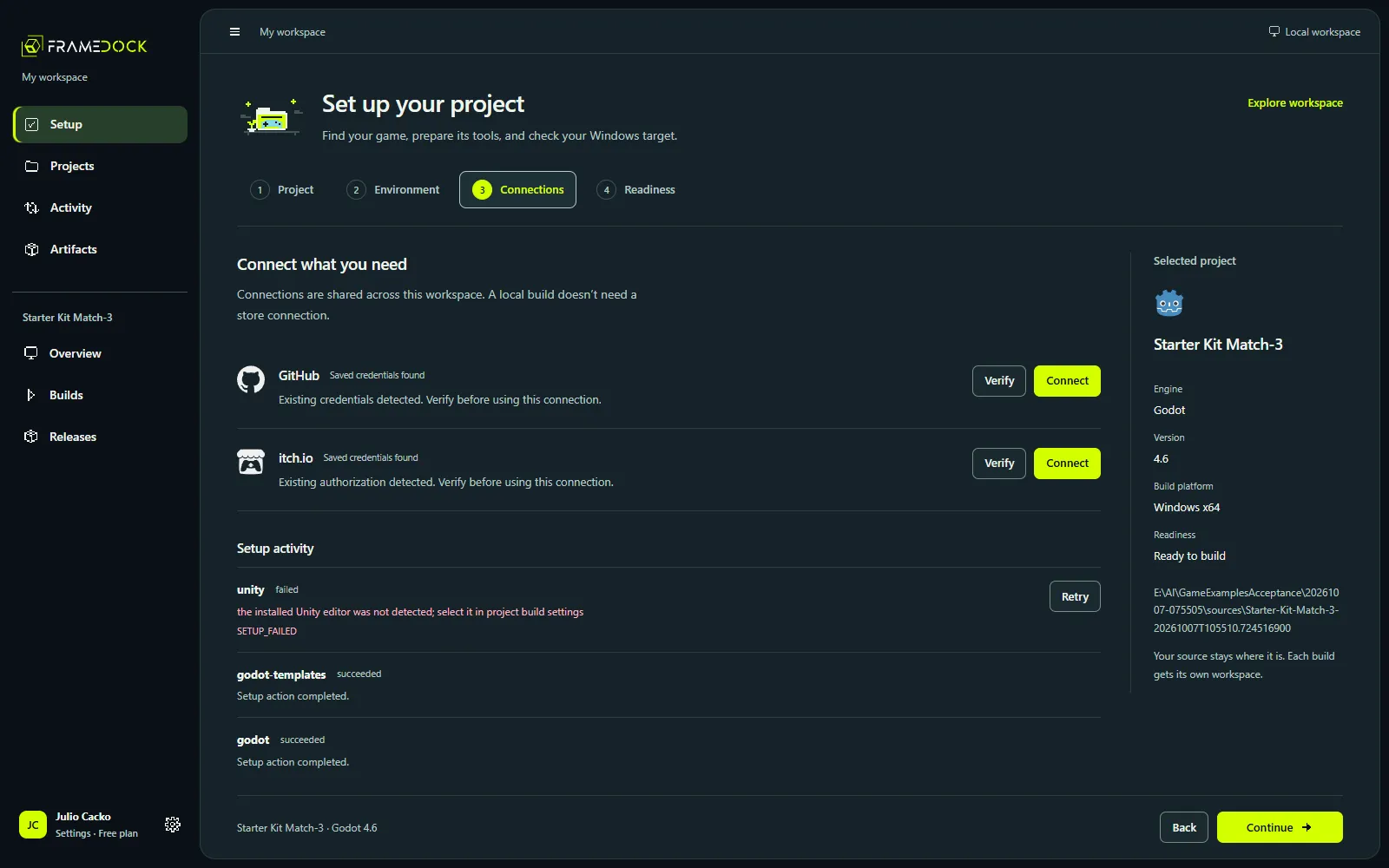
Task: Click the Activity icon in sidebar
Action: click(x=32, y=207)
